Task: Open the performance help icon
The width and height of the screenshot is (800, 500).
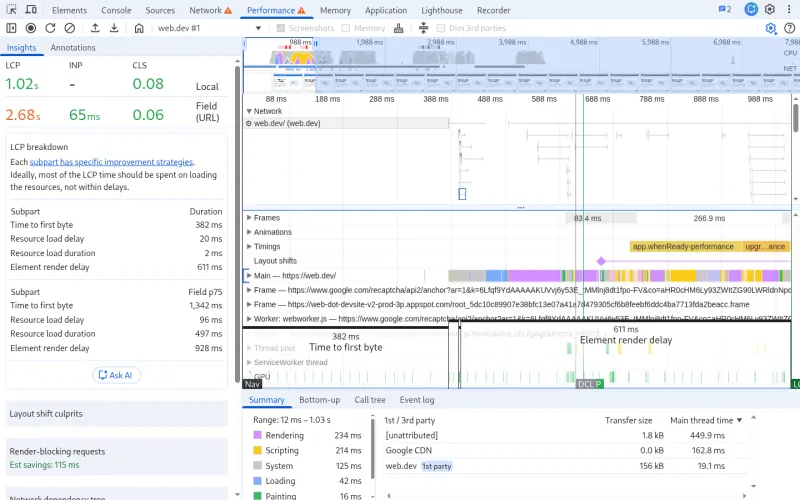Action: click(x=789, y=28)
